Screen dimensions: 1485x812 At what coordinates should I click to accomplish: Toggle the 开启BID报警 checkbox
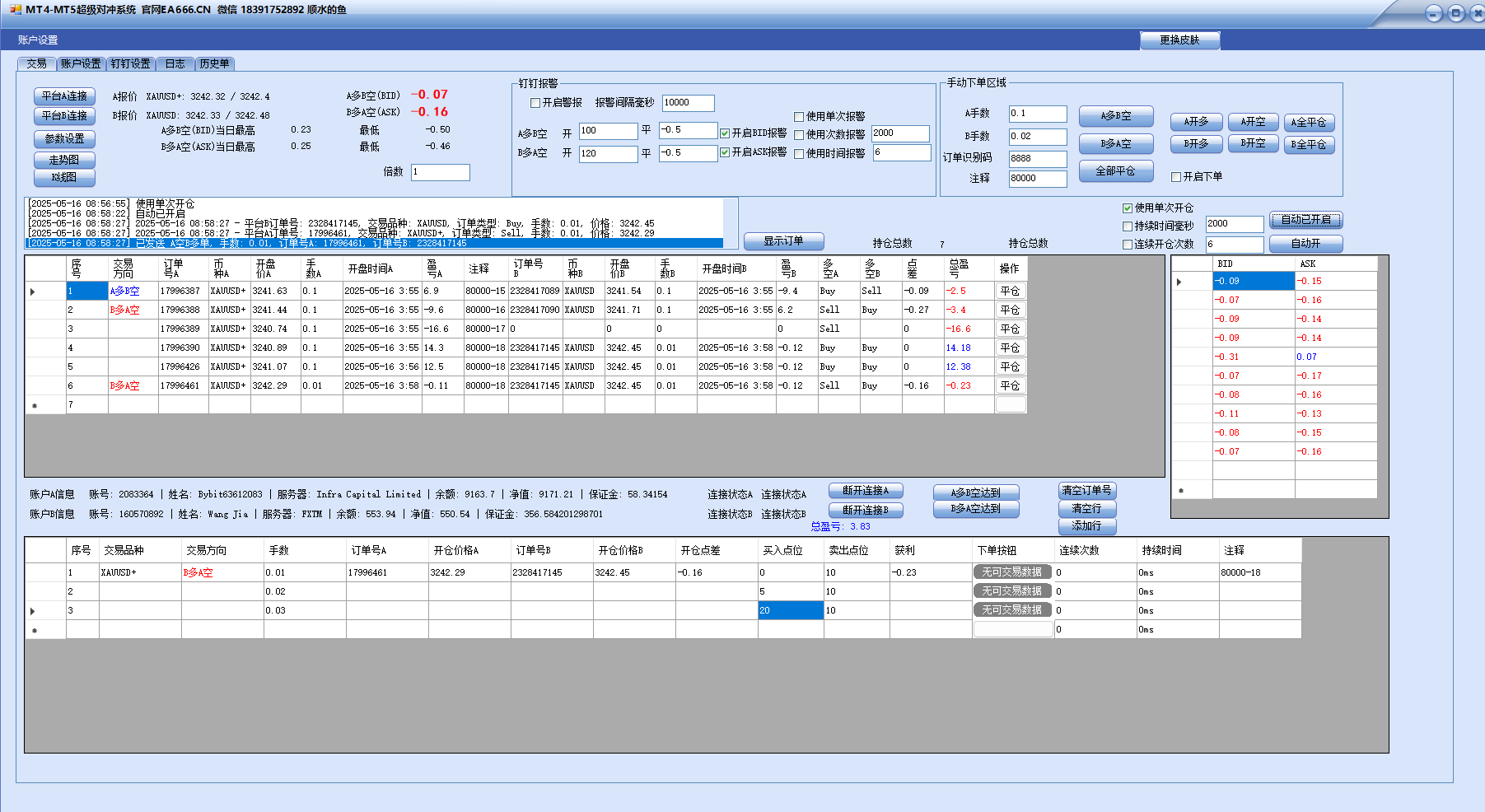[725, 133]
